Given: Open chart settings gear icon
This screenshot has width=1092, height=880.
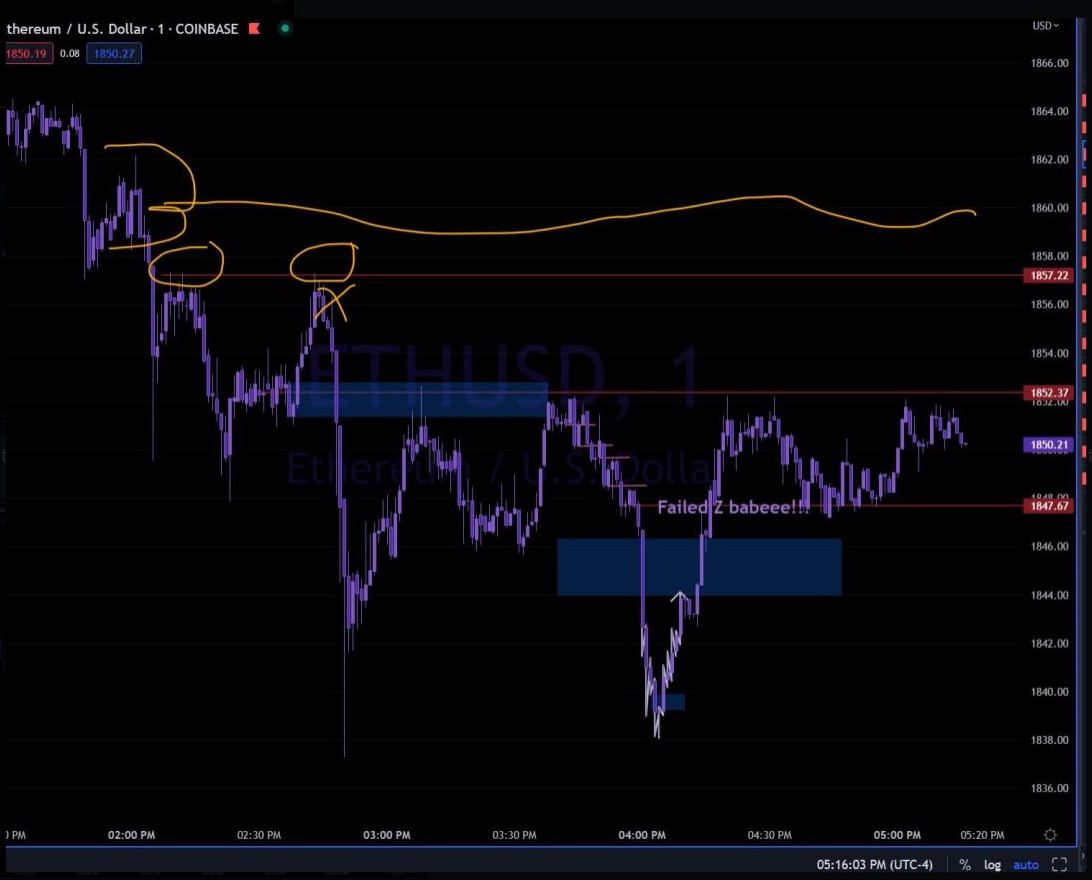Looking at the screenshot, I should 1050,834.
